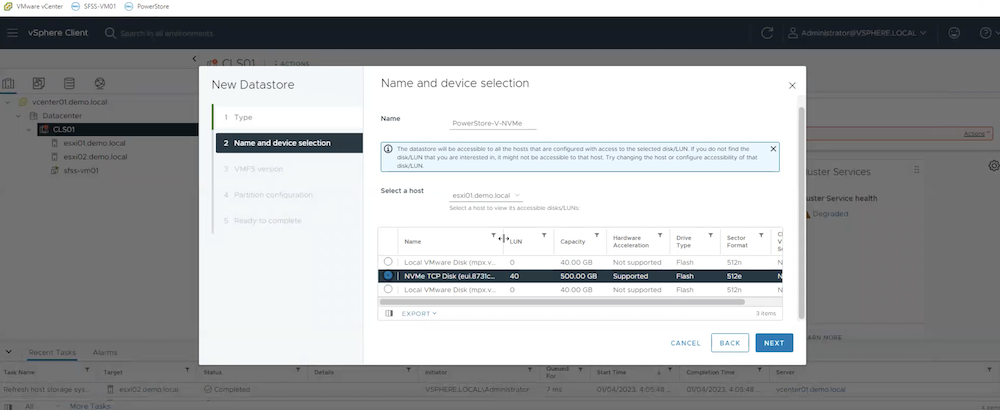Select Local VMware Disk radio above NVMe row
This screenshot has height=410, width=1000.
pos(388,261)
